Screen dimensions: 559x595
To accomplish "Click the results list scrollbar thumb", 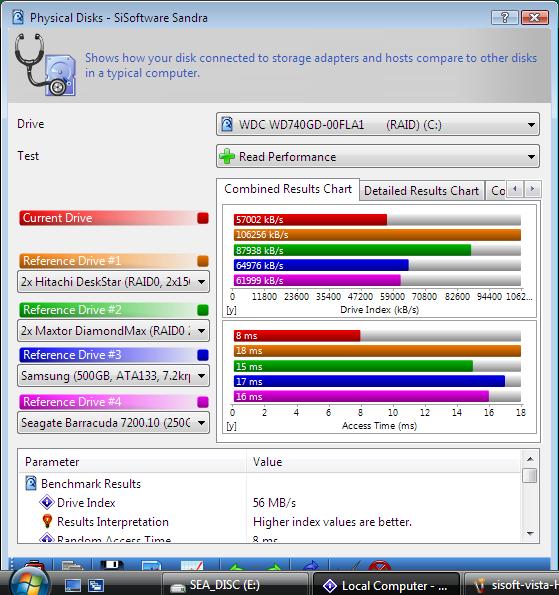I will click(x=530, y=475).
